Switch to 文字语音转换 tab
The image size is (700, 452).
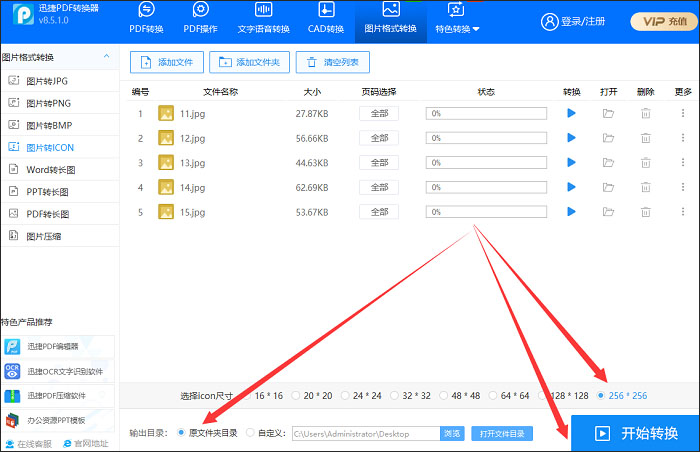[x=263, y=20]
